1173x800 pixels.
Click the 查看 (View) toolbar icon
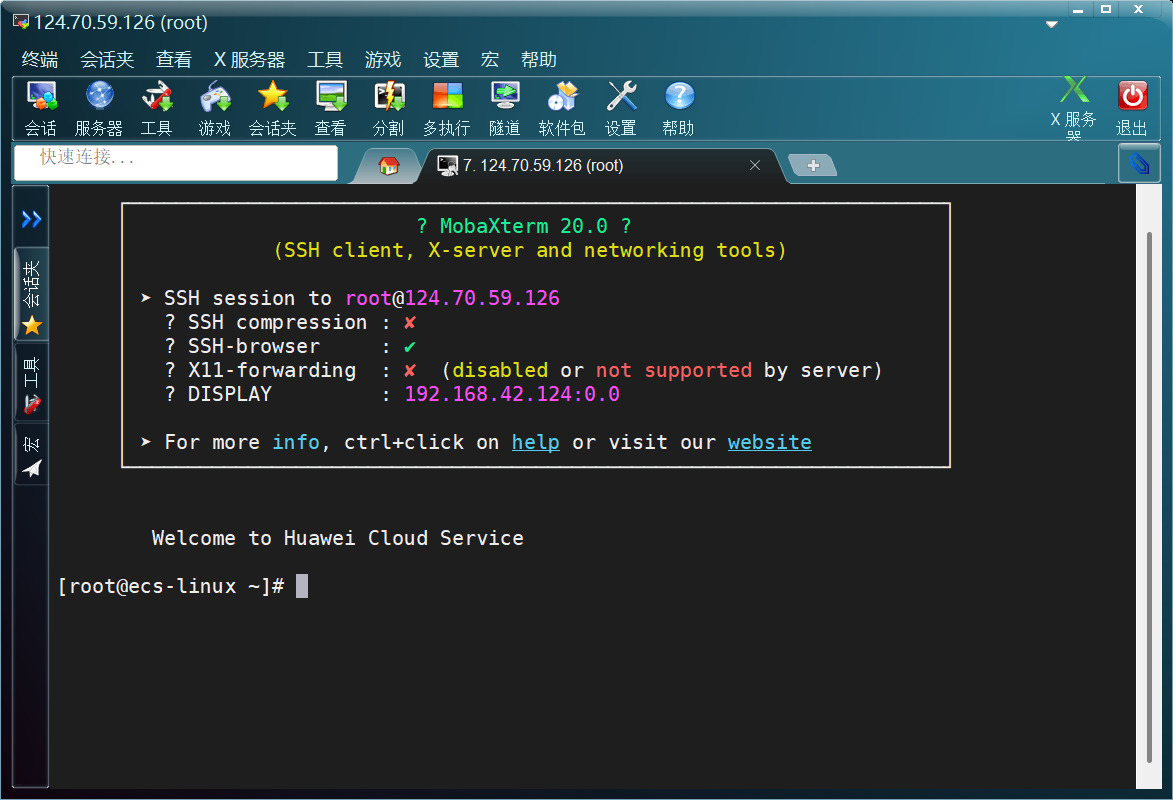331,109
